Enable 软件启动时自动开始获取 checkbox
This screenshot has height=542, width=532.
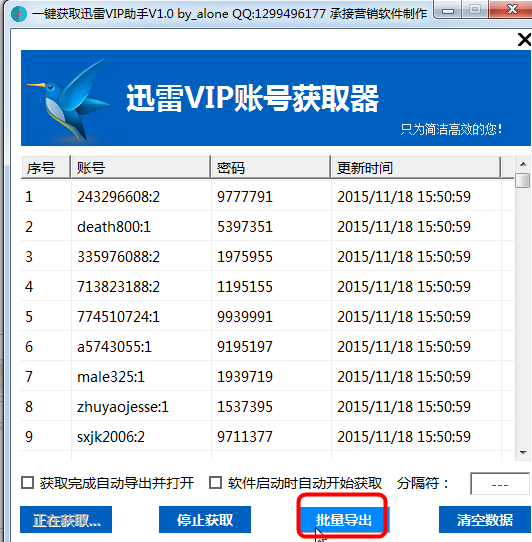(x=215, y=483)
